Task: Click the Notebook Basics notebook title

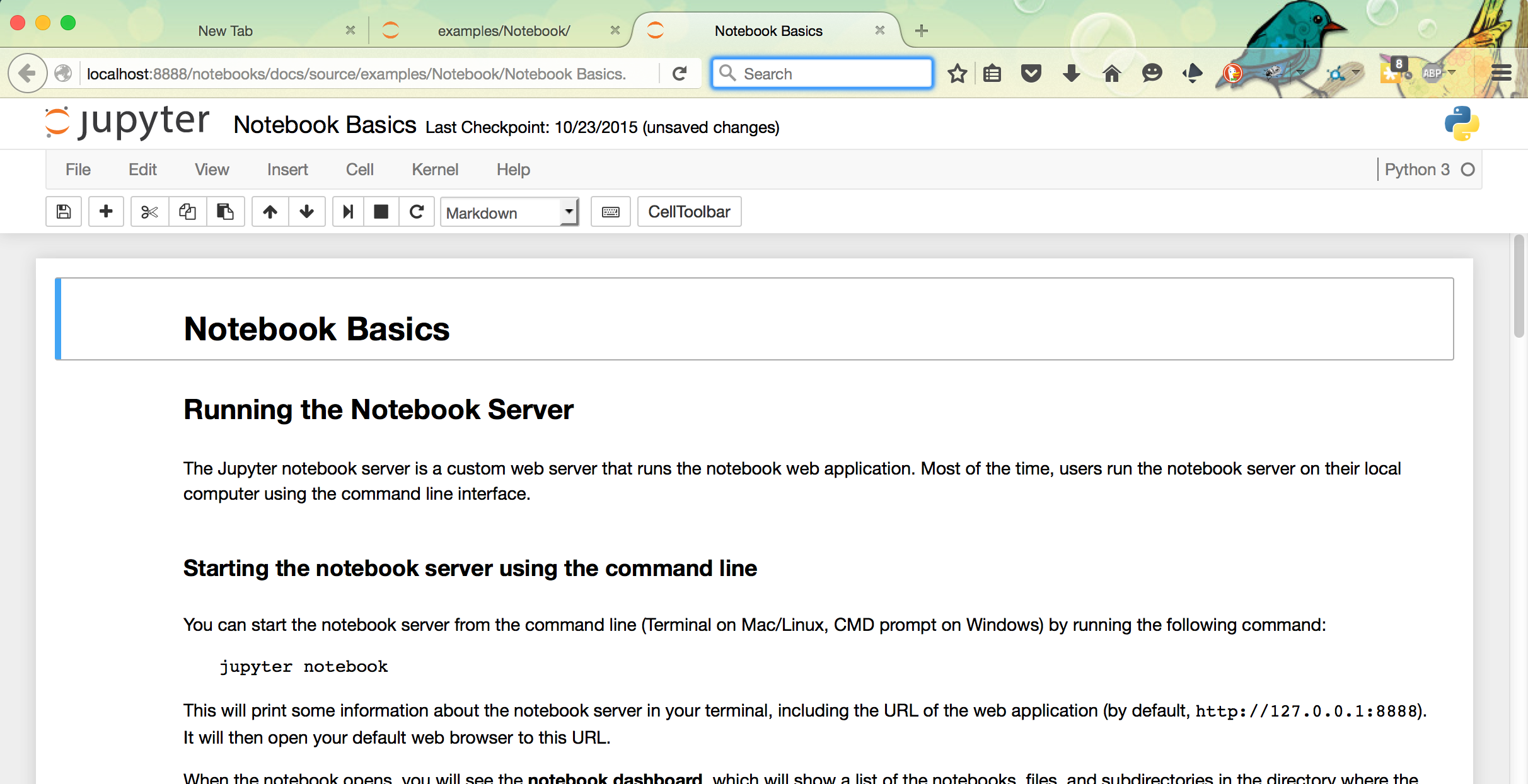Action: (x=325, y=125)
